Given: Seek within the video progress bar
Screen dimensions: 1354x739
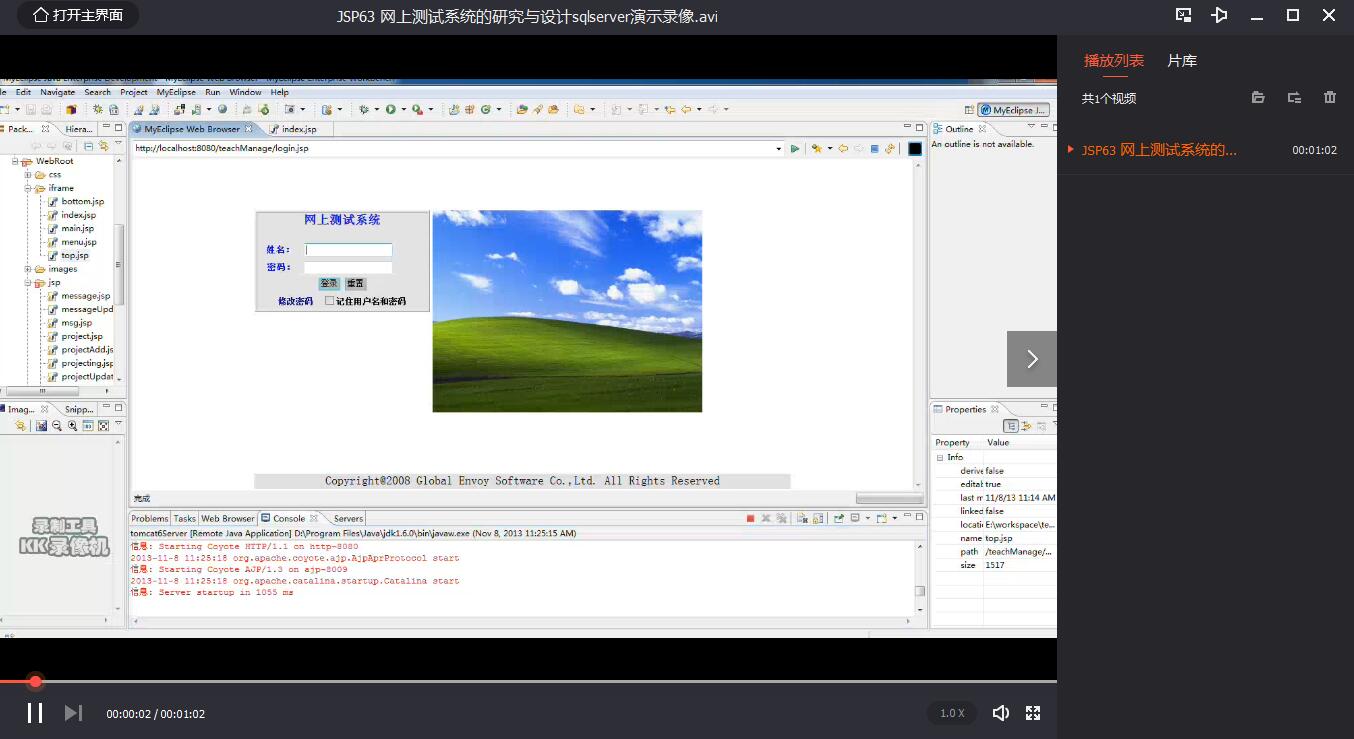Looking at the screenshot, I should tap(528, 681).
